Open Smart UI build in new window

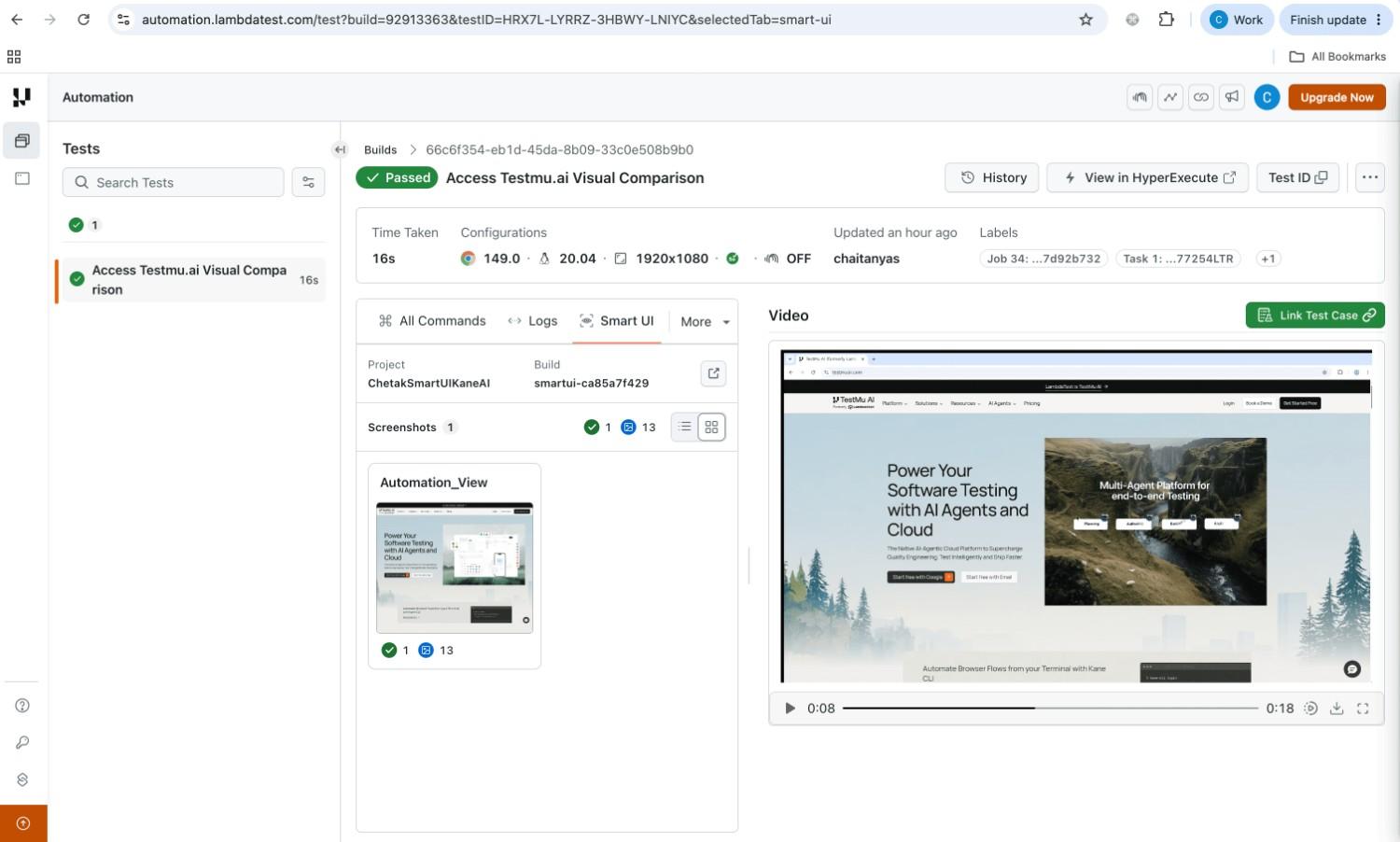tap(713, 373)
